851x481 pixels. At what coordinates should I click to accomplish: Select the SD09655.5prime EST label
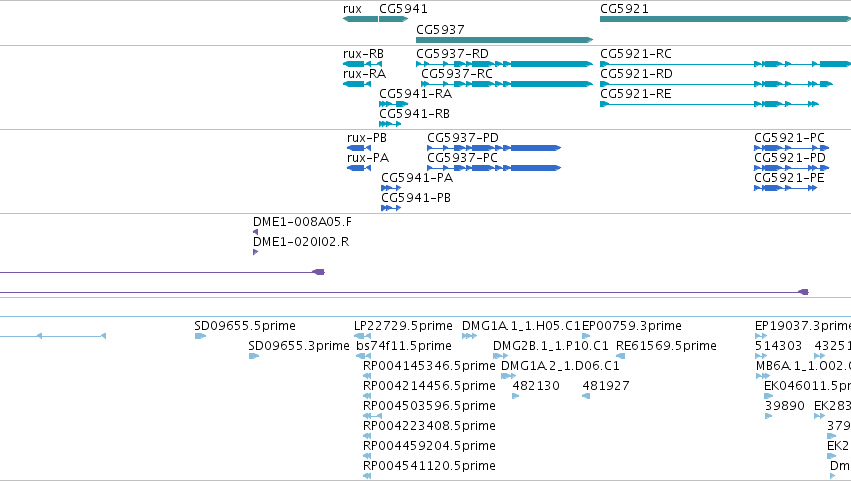tap(245, 326)
